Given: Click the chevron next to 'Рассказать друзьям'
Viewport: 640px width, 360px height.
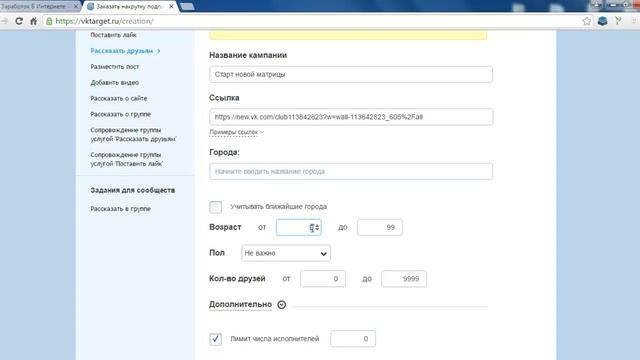Looking at the screenshot, I should click(x=159, y=51).
